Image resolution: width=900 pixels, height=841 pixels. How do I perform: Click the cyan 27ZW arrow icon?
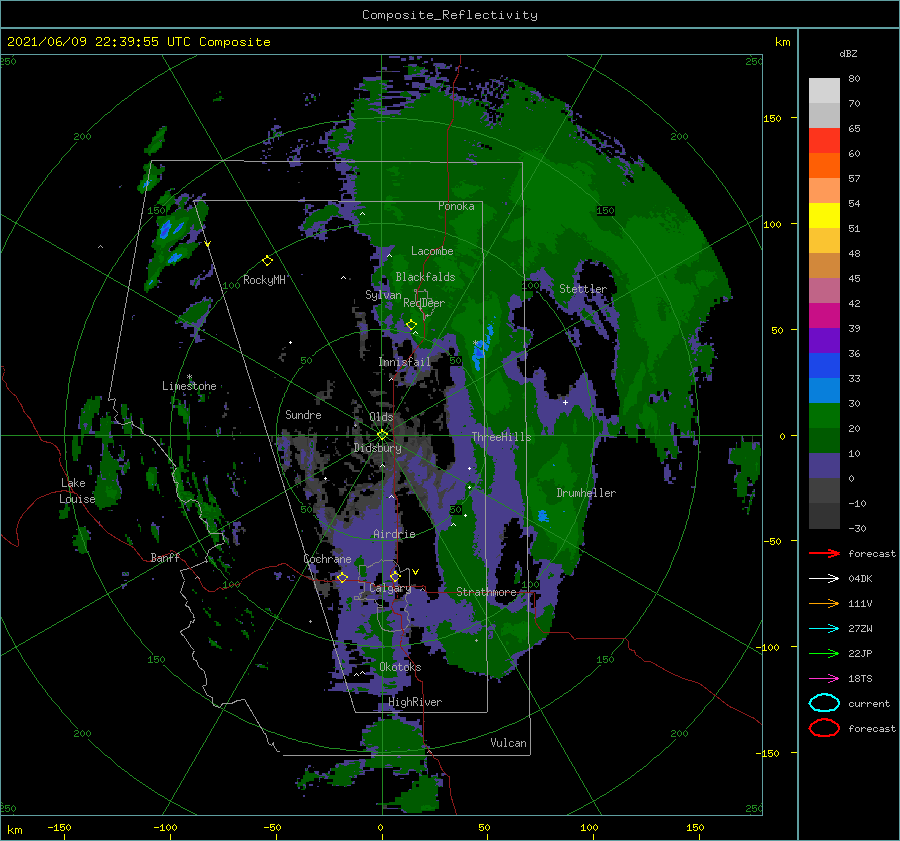(824, 629)
